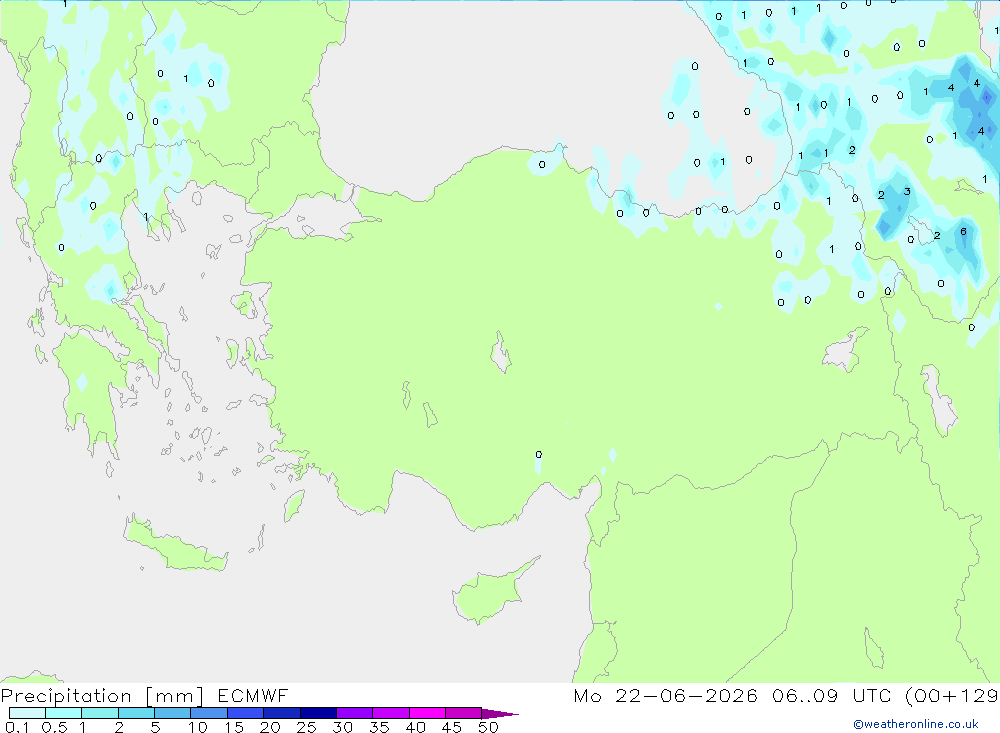Image resolution: width=1000 pixels, height=733 pixels.
Task: Click the "Precipitation" title word
Action: tap(66, 696)
